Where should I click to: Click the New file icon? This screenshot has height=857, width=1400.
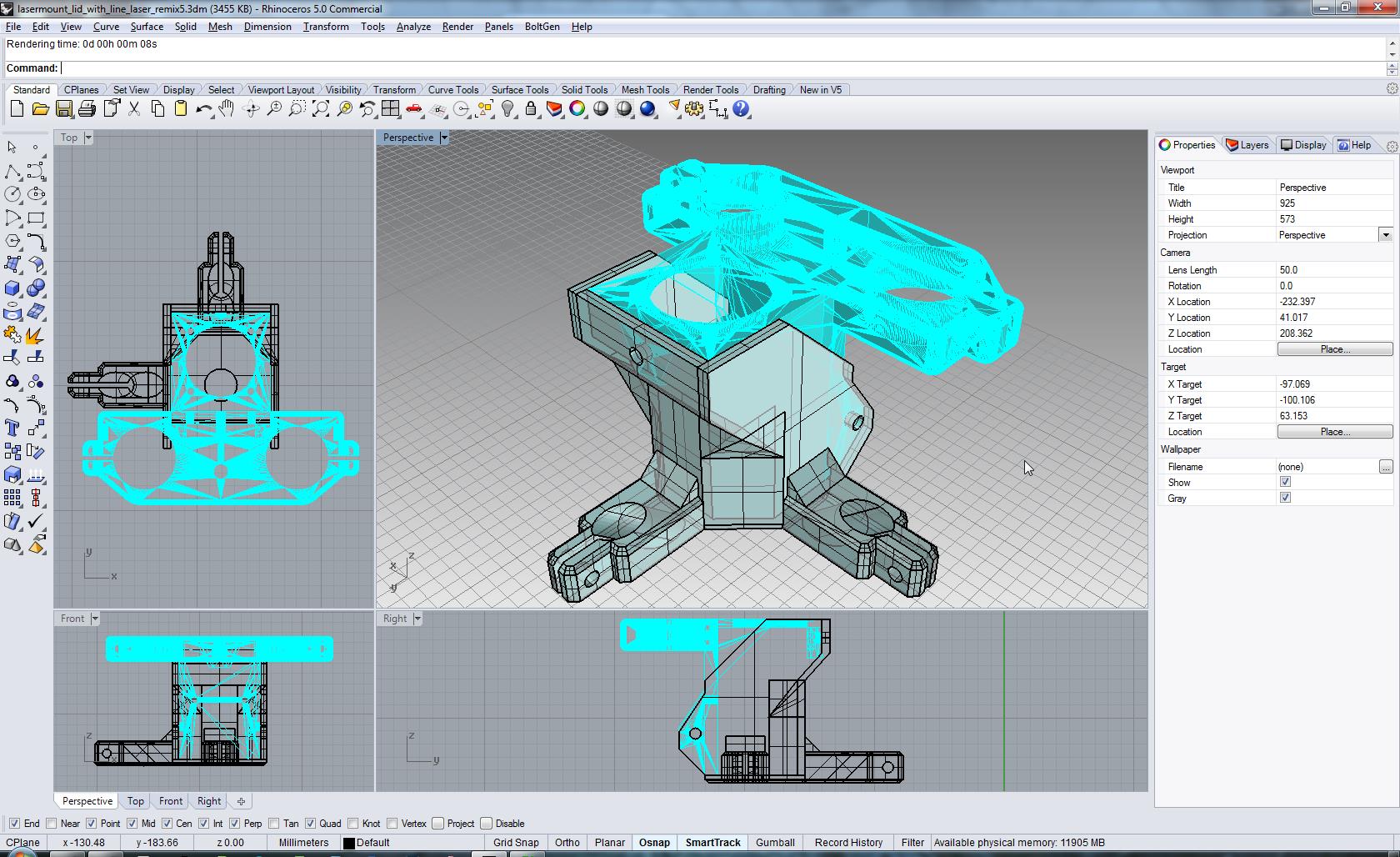[17, 109]
